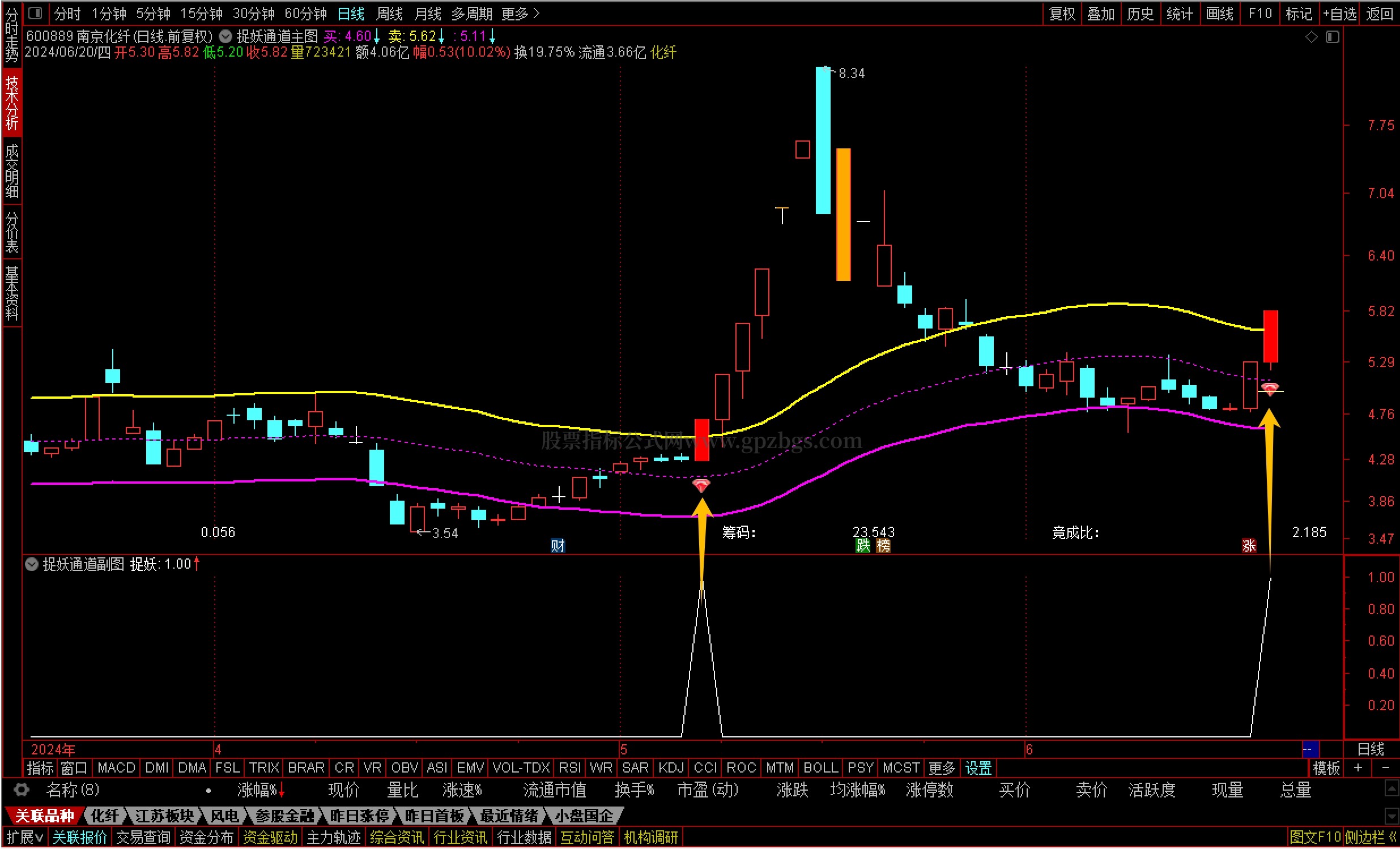Image resolution: width=1400 pixels, height=849 pixels.
Task: Click the 财 marker icon on chart
Action: pos(558,546)
